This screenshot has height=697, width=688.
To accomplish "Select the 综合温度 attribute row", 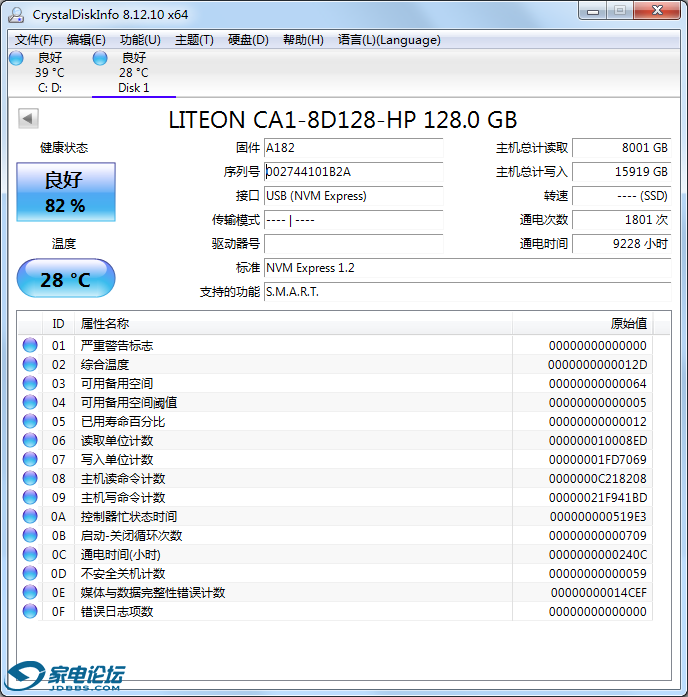I will point(335,365).
